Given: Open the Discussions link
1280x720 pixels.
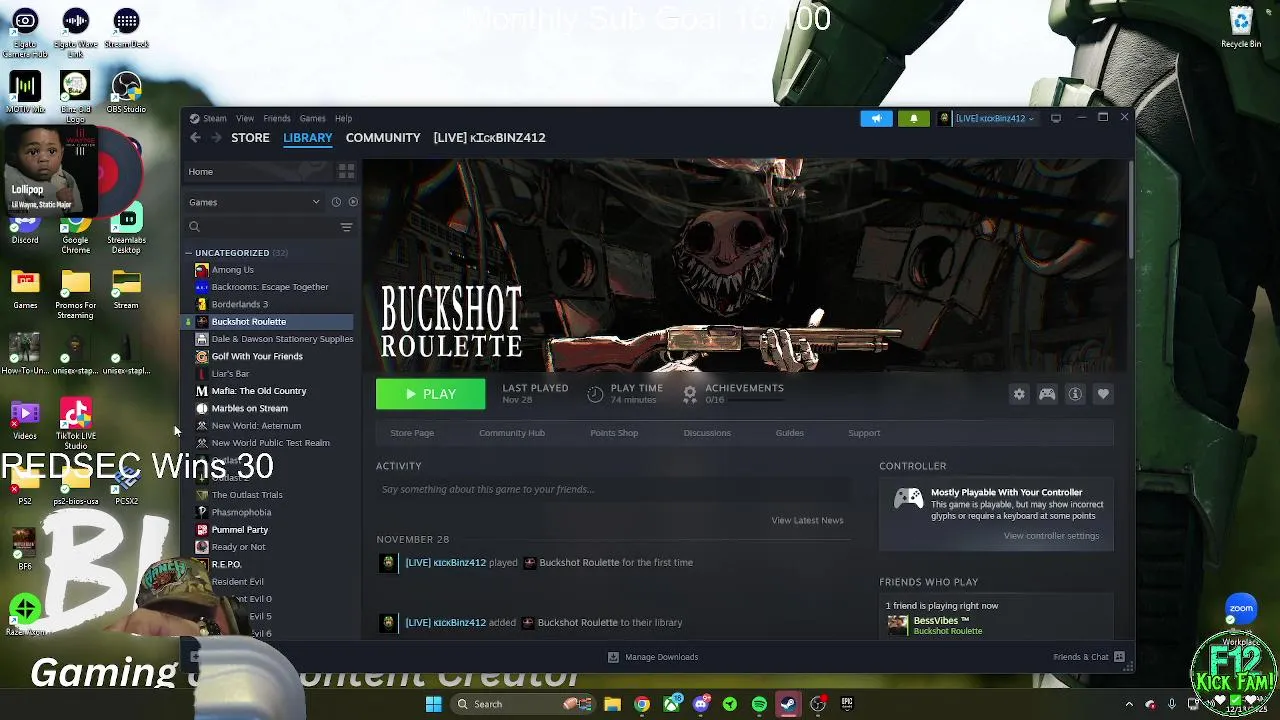Looking at the screenshot, I should (707, 433).
